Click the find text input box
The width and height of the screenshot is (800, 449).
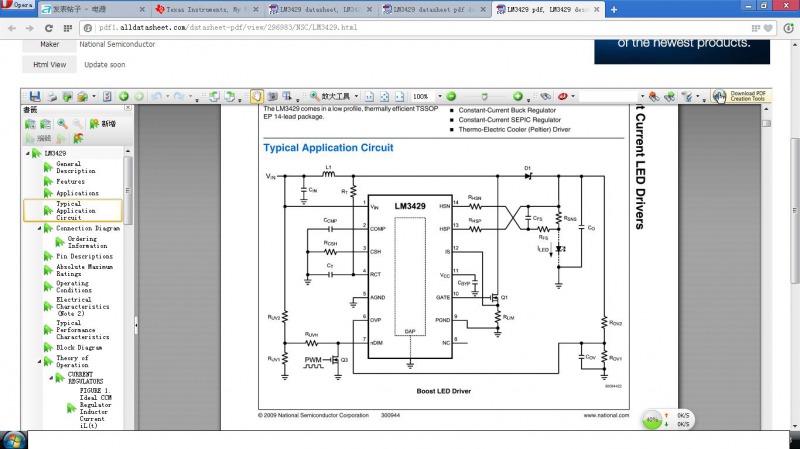coord(609,96)
